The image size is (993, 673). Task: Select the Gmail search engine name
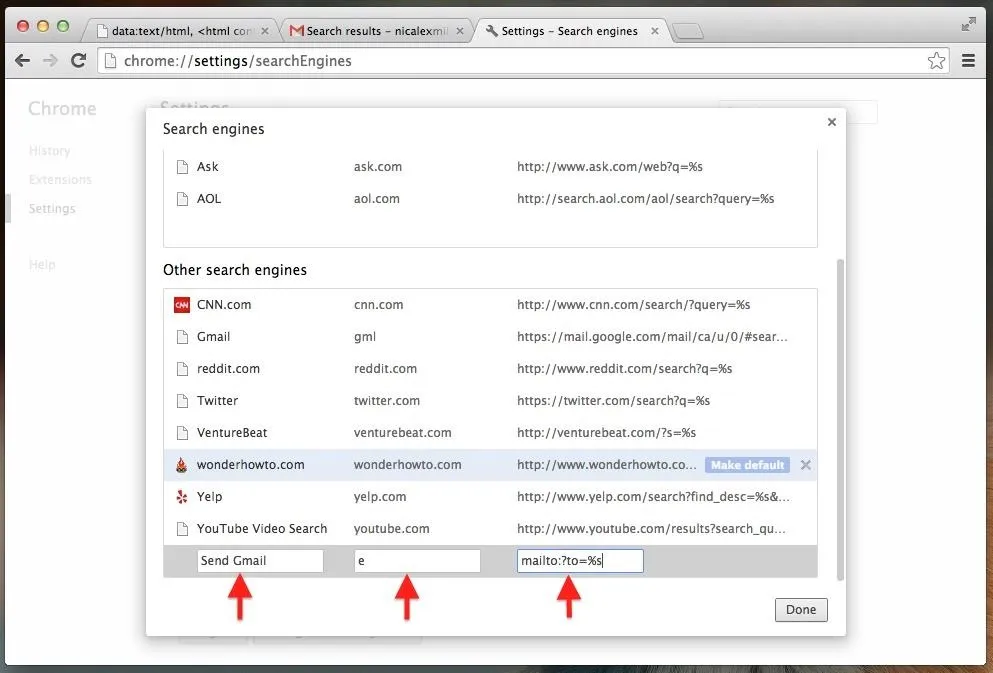213,337
